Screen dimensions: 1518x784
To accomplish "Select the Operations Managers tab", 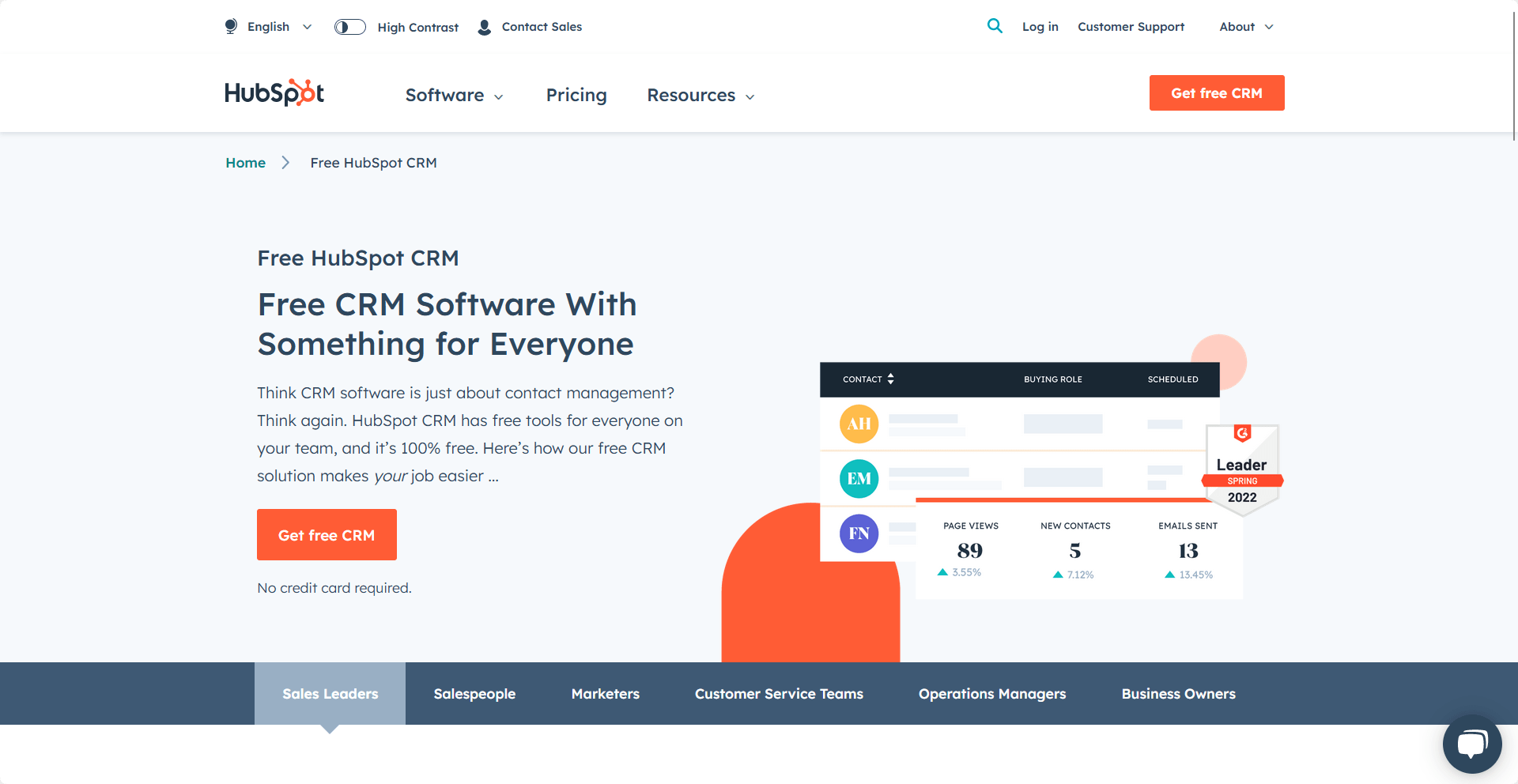I will tap(992, 693).
